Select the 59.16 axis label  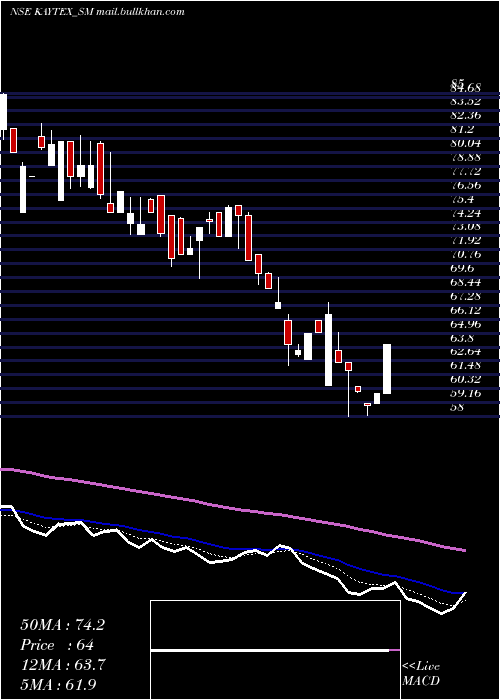tap(466, 393)
